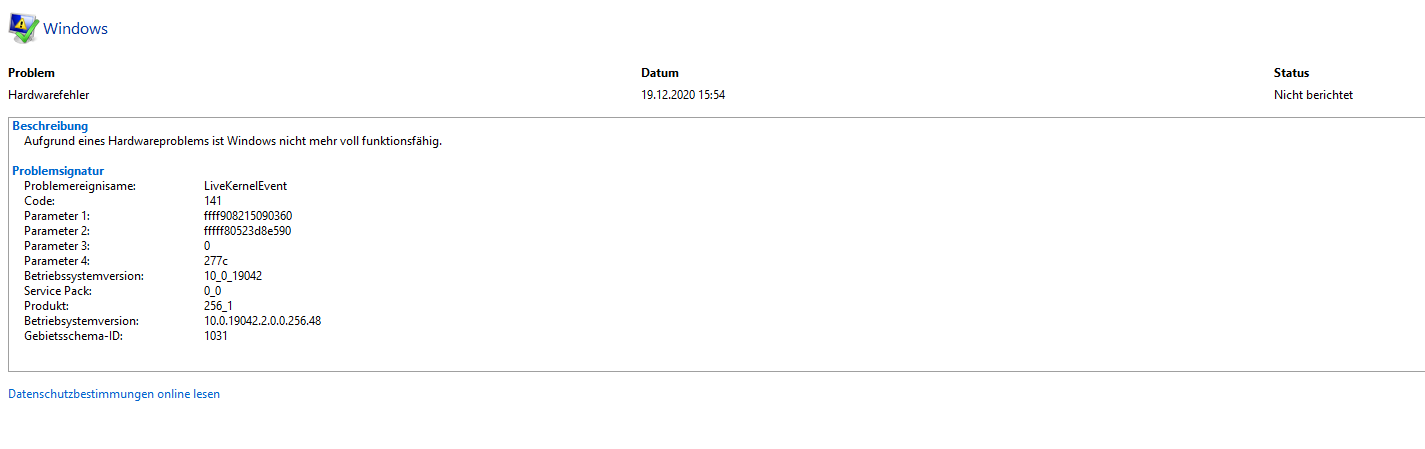Screen dimensions: 1425x449
Task: Open the Windows title link
Action: pos(75,29)
